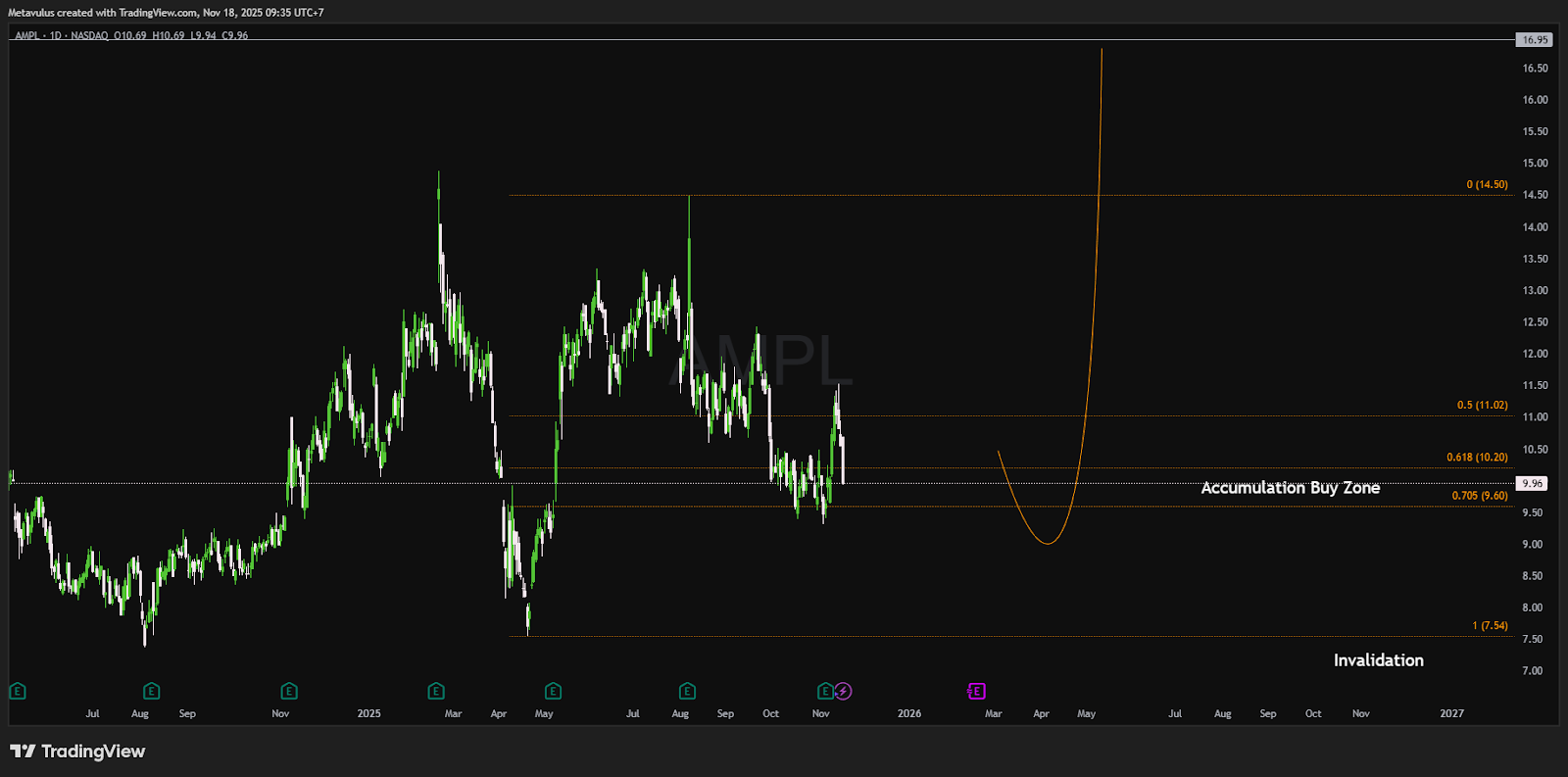
Task: Click the green earnings icon above Nov 2025
Action: point(825,692)
